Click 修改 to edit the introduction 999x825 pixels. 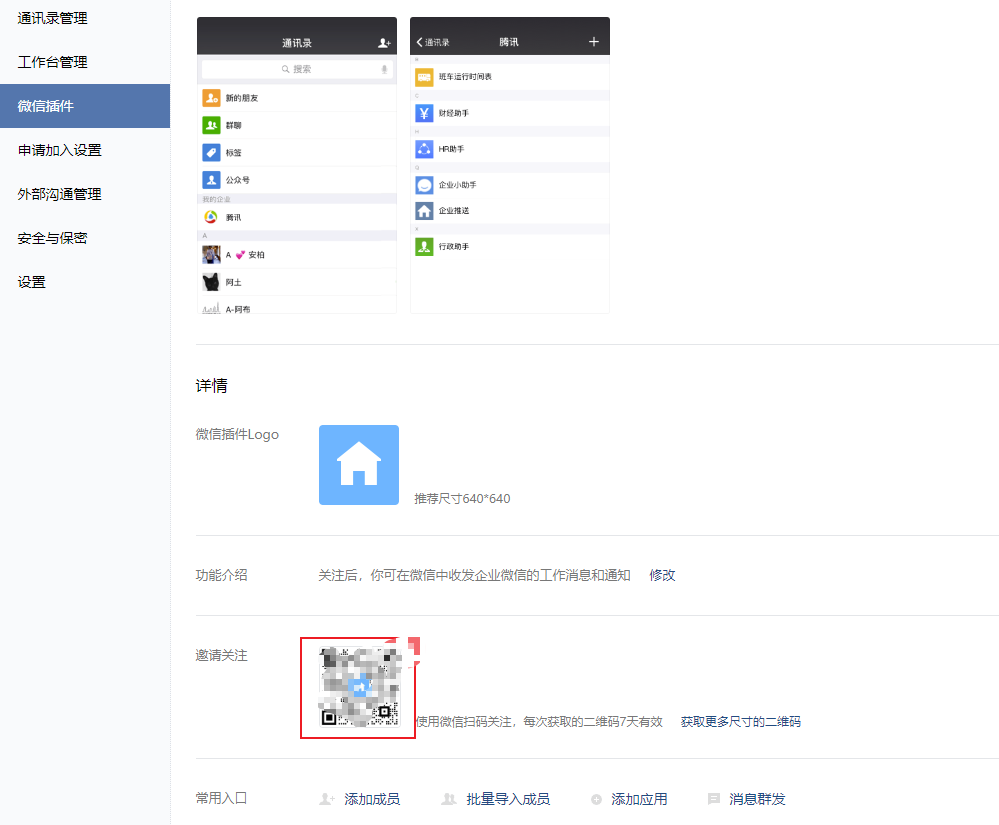[x=662, y=575]
